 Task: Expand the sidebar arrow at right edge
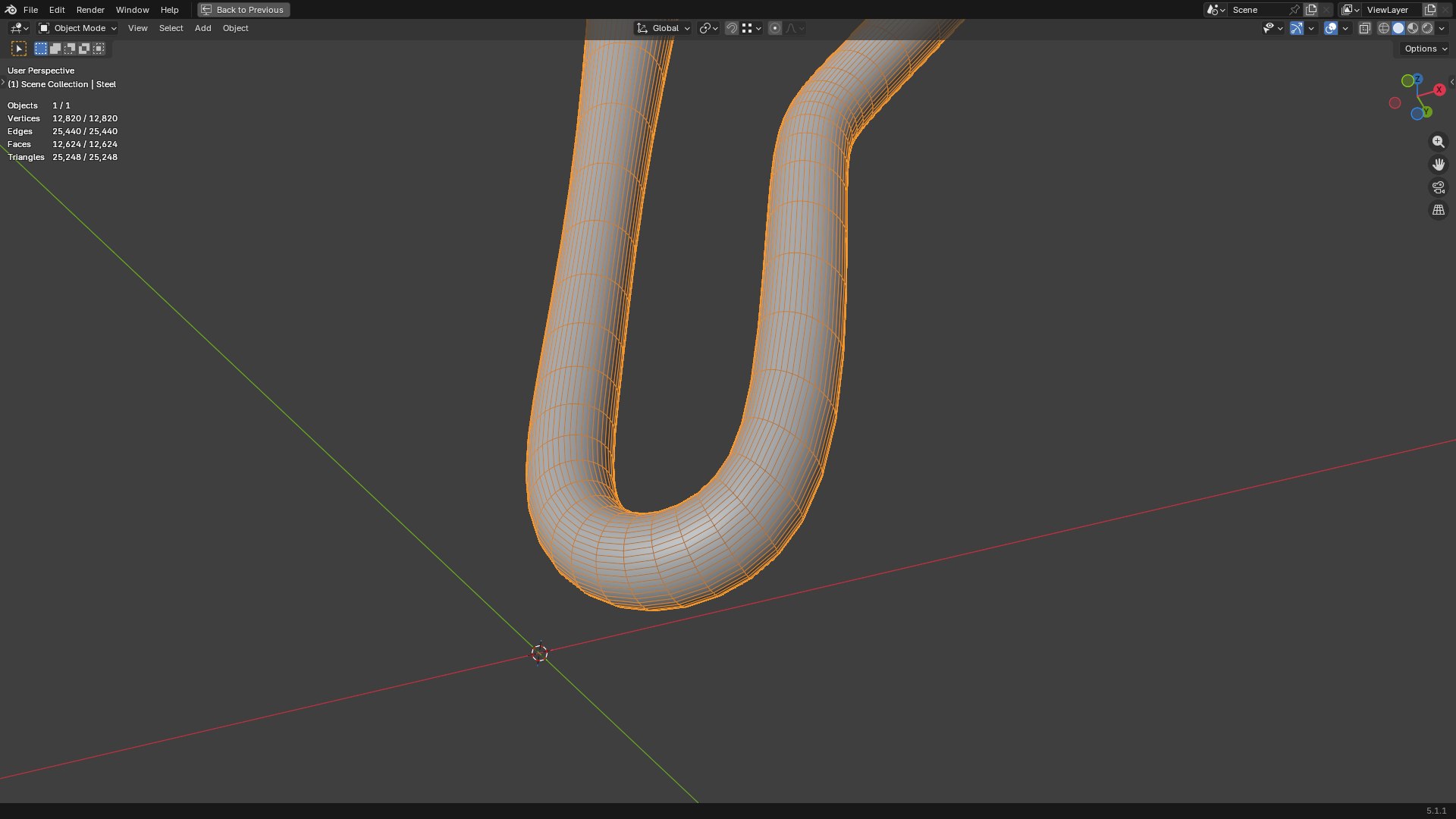click(1451, 82)
